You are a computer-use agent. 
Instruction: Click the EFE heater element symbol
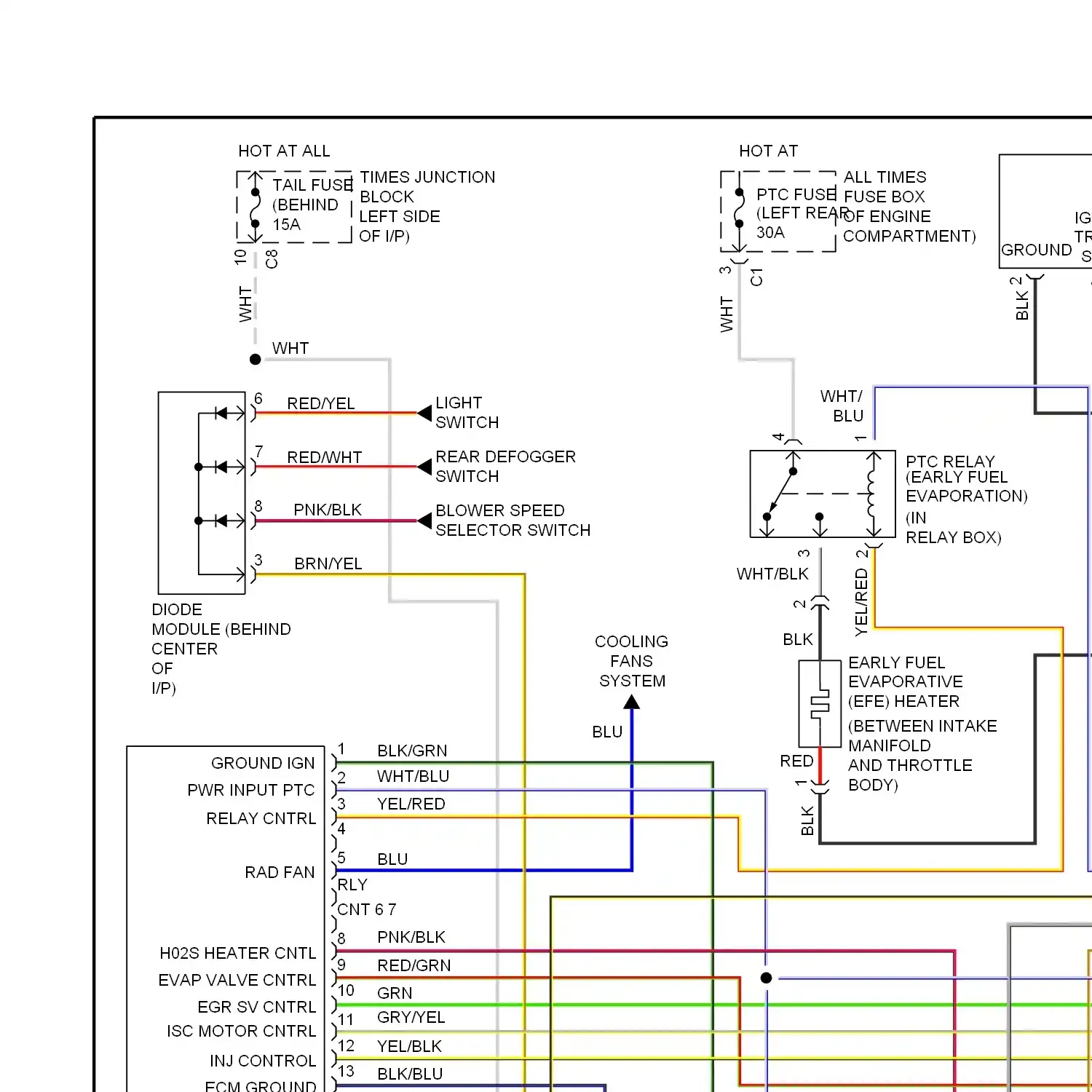820,703
